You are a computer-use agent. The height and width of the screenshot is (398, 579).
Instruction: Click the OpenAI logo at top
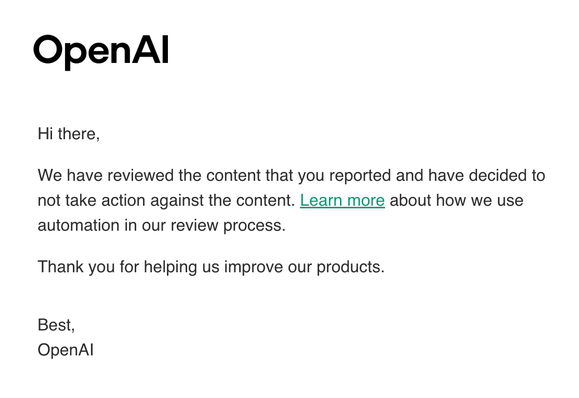[x=101, y=52]
